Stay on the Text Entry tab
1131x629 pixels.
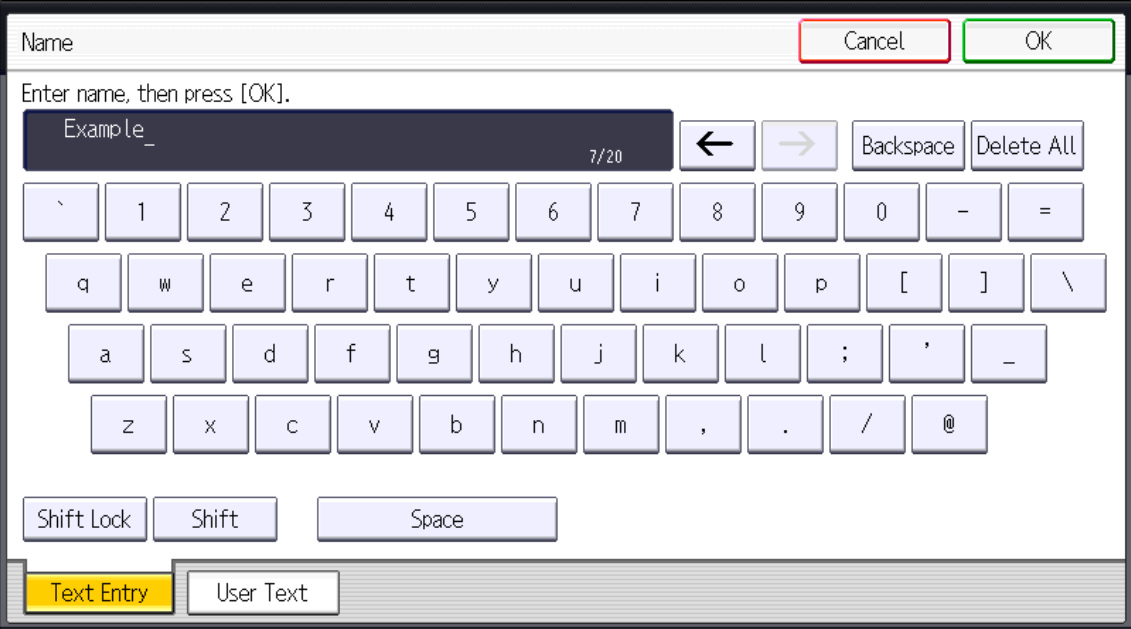98,592
